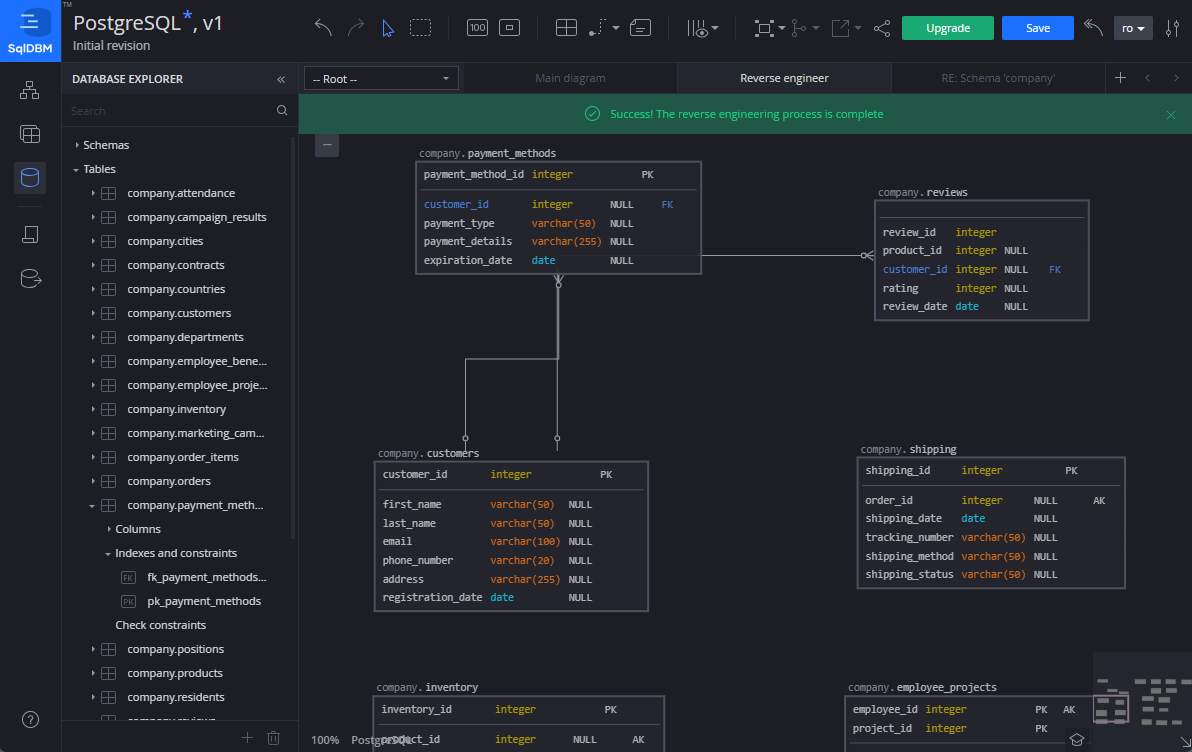This screenshot has width=1192, height=752.
Task: Open the diagram hierarchy sidebar icon
Action: tap(30, 90)
